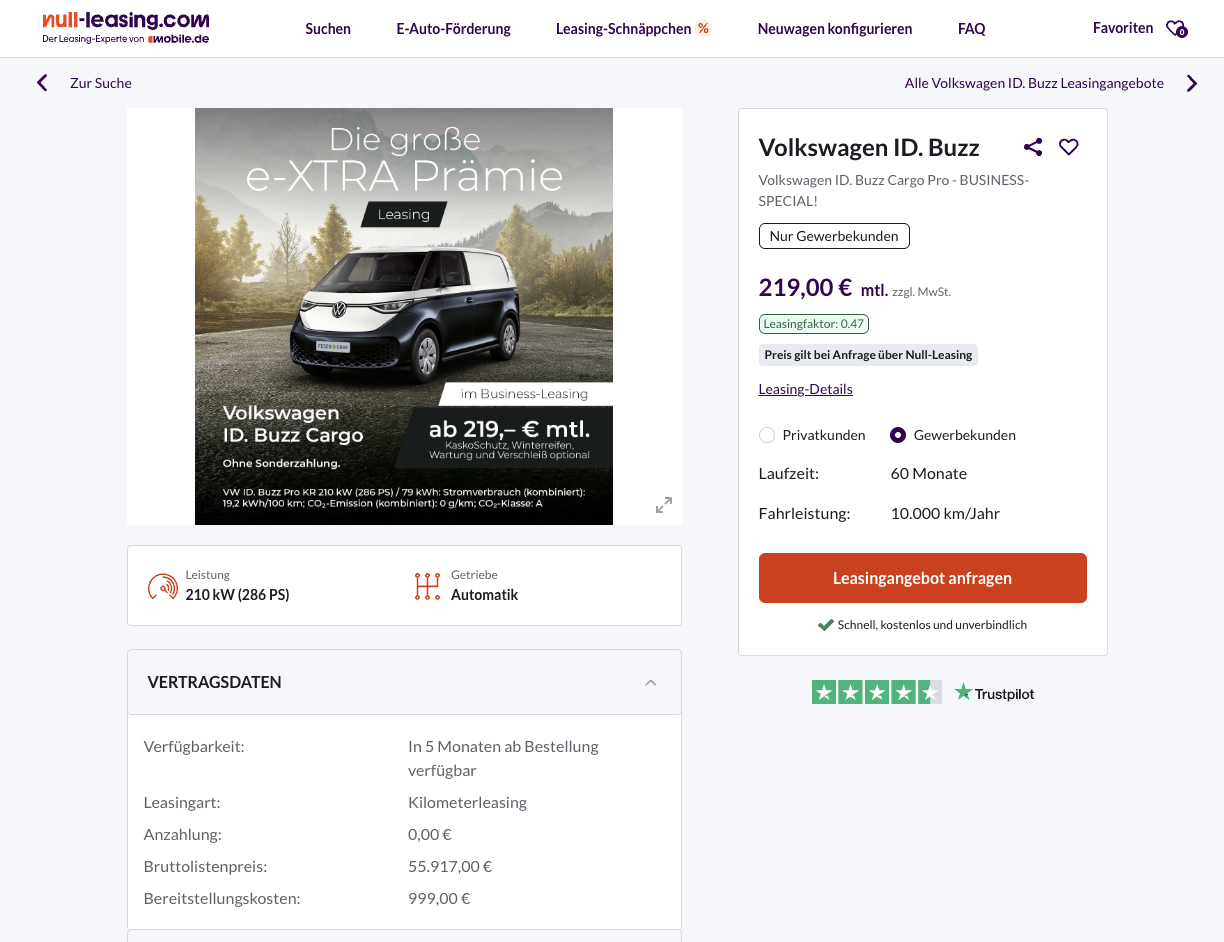Open E-Auto-Förderung page
1224x942 pixels.
click(x=453, y=29)
